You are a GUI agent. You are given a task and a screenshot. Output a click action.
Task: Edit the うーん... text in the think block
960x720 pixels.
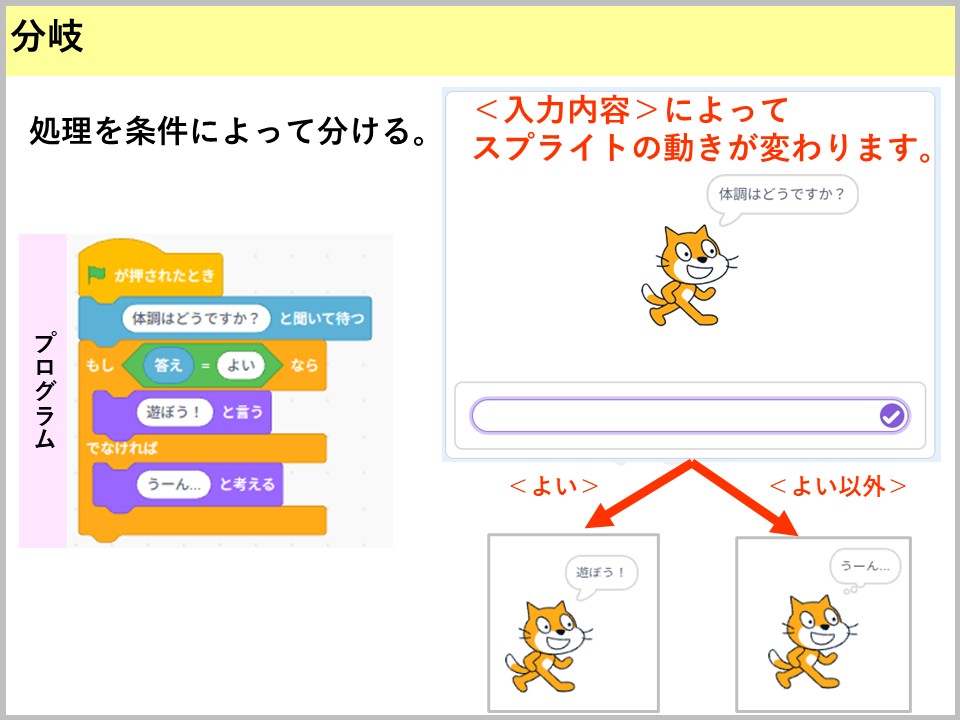174,484
